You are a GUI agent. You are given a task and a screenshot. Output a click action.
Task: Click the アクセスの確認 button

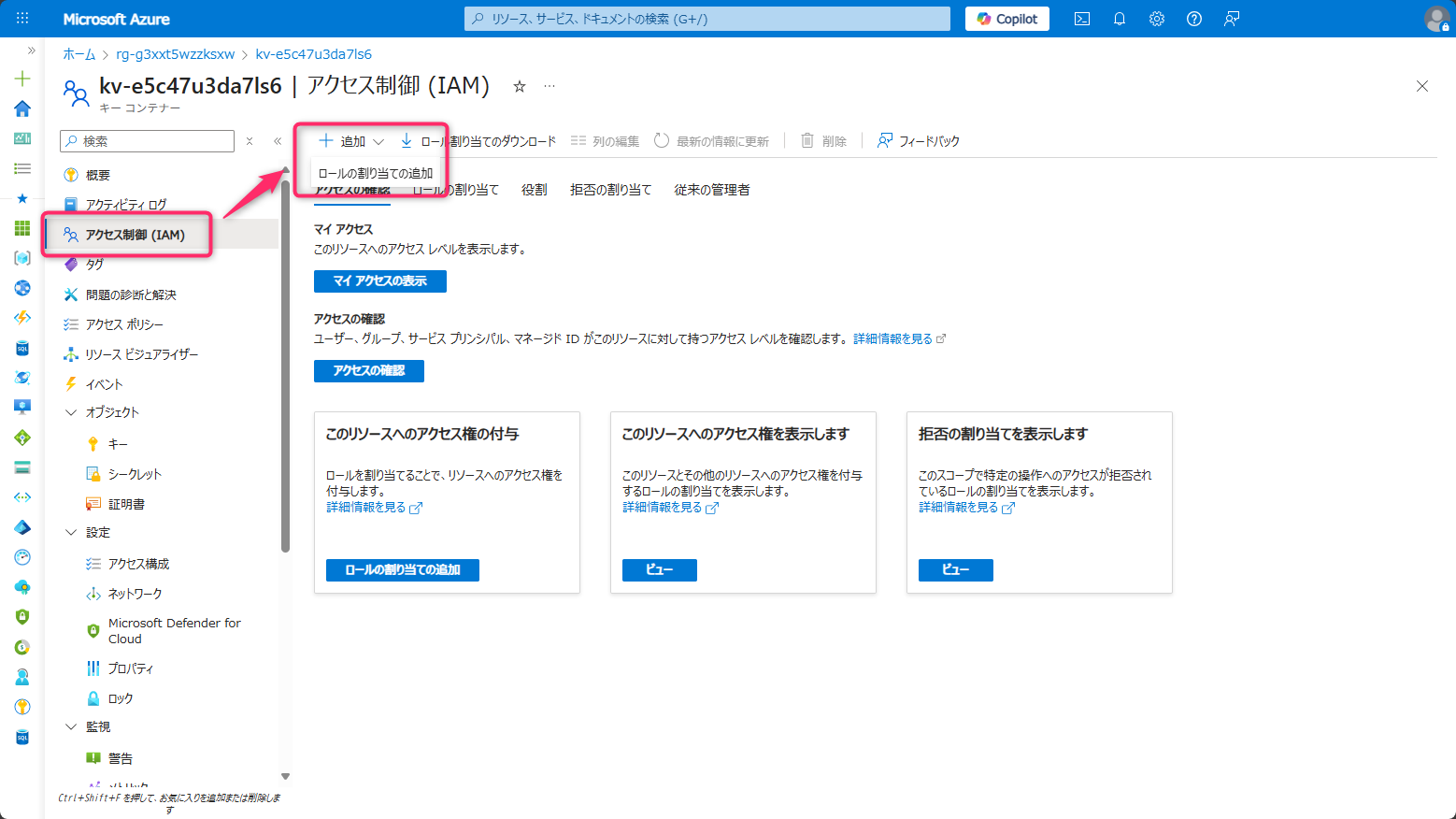pos(368,371)
